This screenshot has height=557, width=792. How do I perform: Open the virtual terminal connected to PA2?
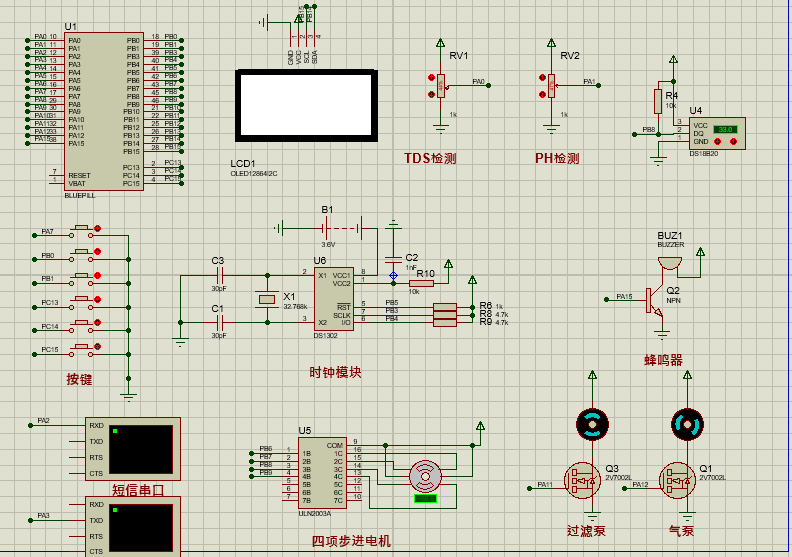pyautogui.click(x=133, y=449)
